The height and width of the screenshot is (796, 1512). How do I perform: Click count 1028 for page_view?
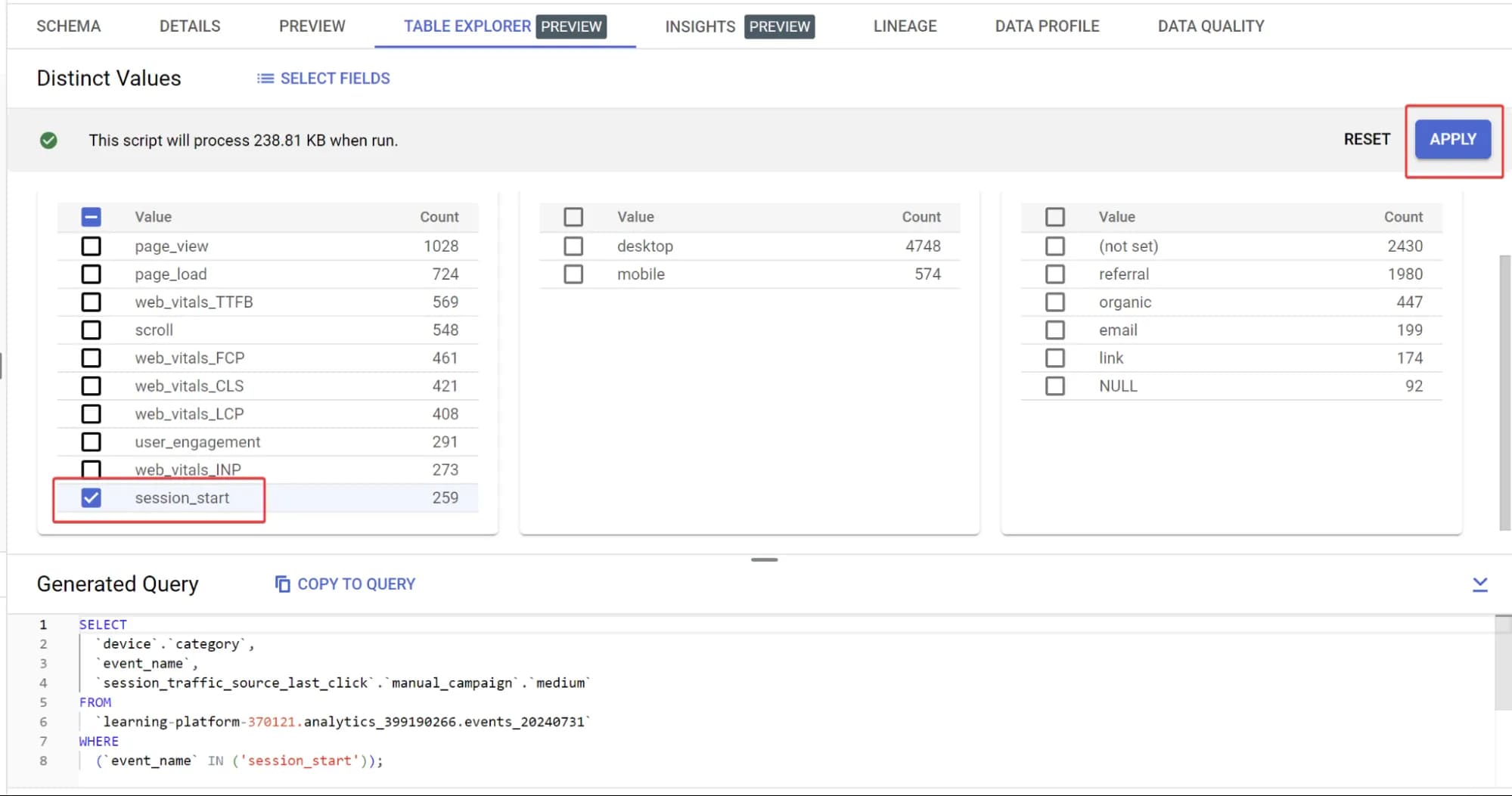click(441, 246)
